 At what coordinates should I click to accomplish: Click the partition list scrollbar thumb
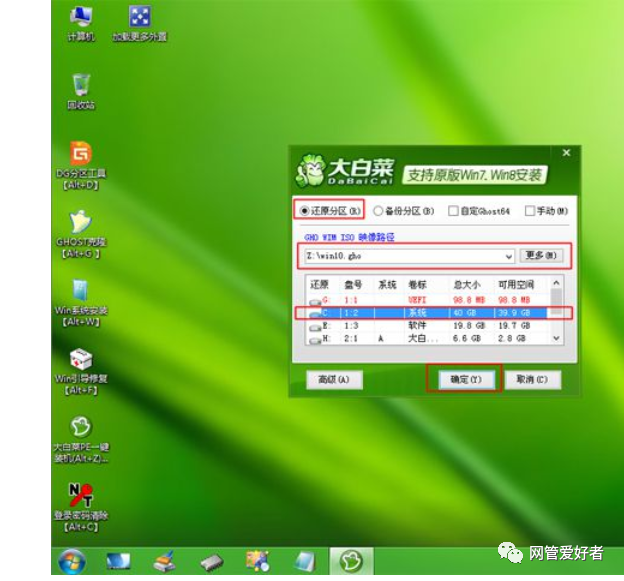point(556,301)
